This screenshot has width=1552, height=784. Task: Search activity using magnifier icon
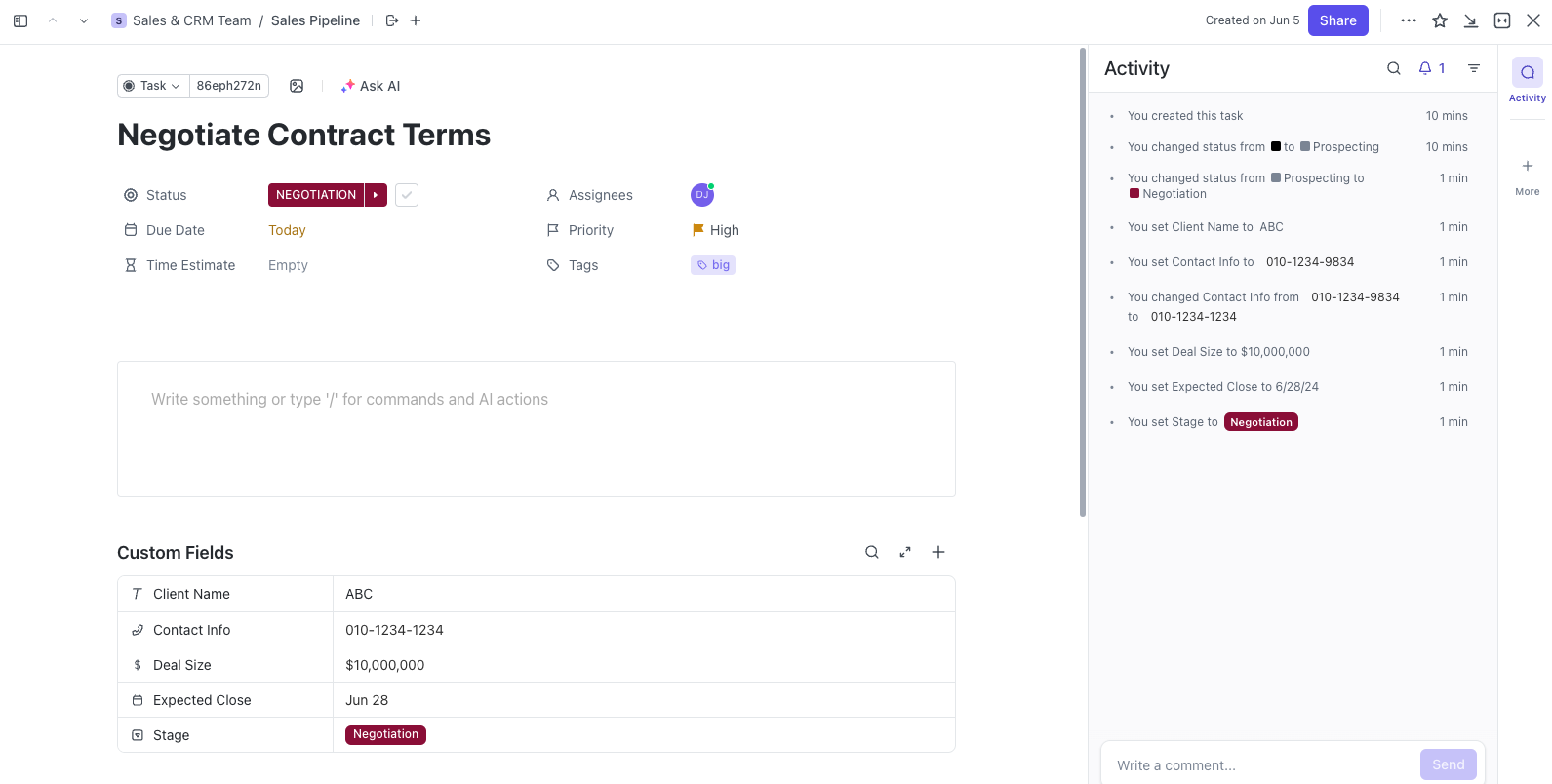pos(1394,68)
